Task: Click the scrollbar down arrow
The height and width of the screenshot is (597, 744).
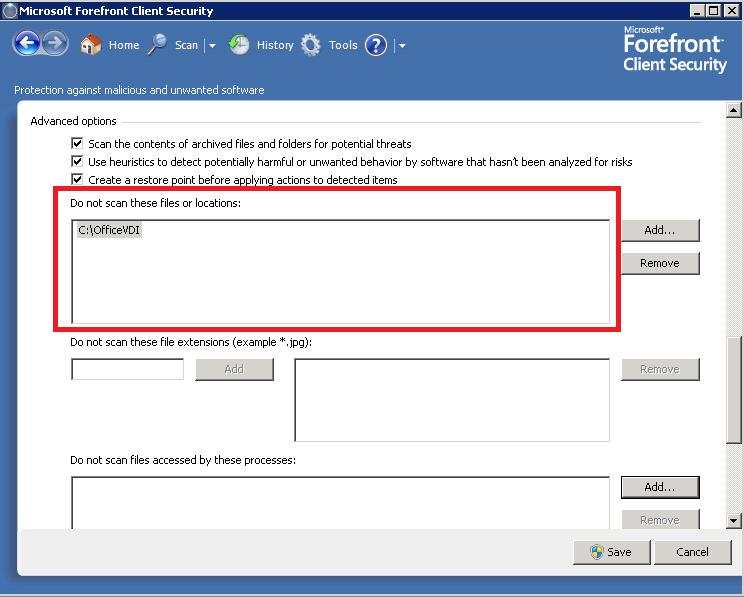Action: [x=734, y=521]
